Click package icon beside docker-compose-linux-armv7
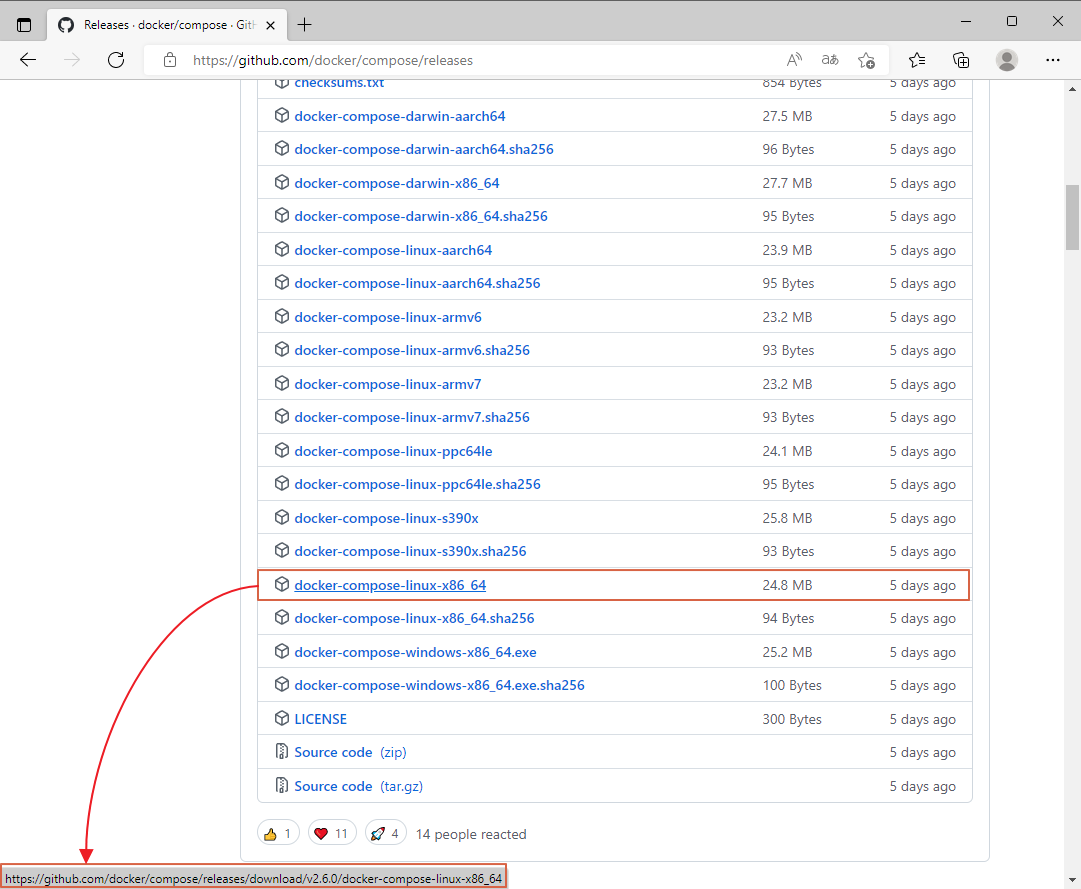The height and width of the screenshot is (889, 1081). (281, 383)
